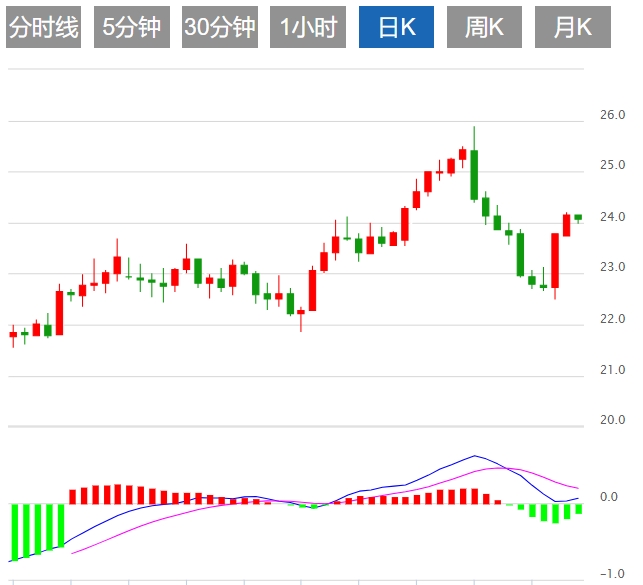This screenshot has height=585, width=643.
Task: Click the 22.0 price axis label
Action: click(x=612, y=319)
